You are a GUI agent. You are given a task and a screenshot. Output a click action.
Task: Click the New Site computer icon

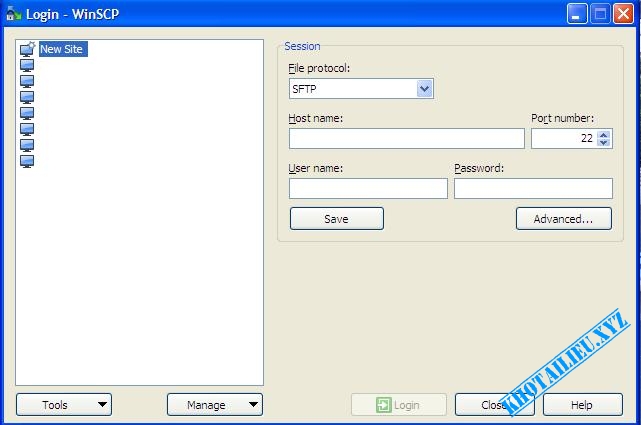tap(27, 49)
